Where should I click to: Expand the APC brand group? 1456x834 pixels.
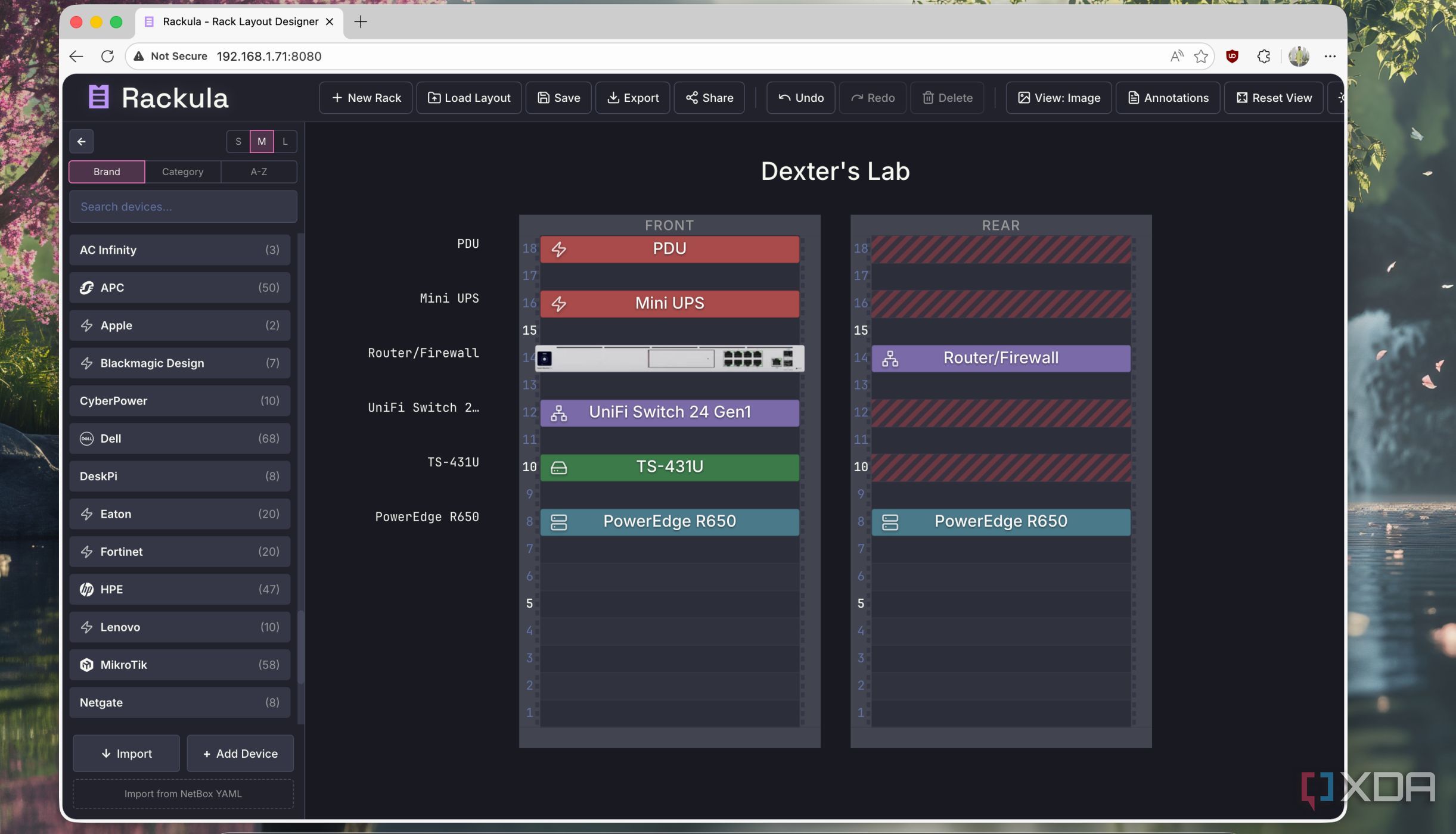[x=179, y=288]
